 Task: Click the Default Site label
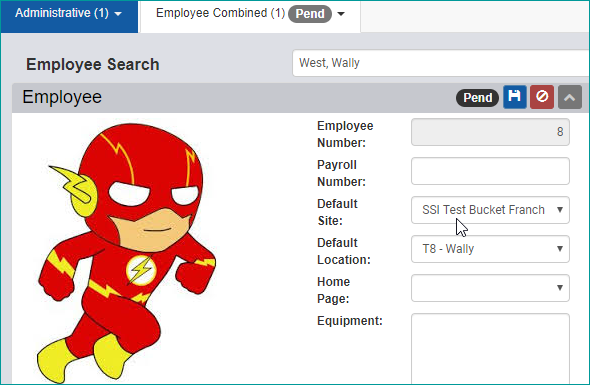pyautogui.click(x=337, y=212)
